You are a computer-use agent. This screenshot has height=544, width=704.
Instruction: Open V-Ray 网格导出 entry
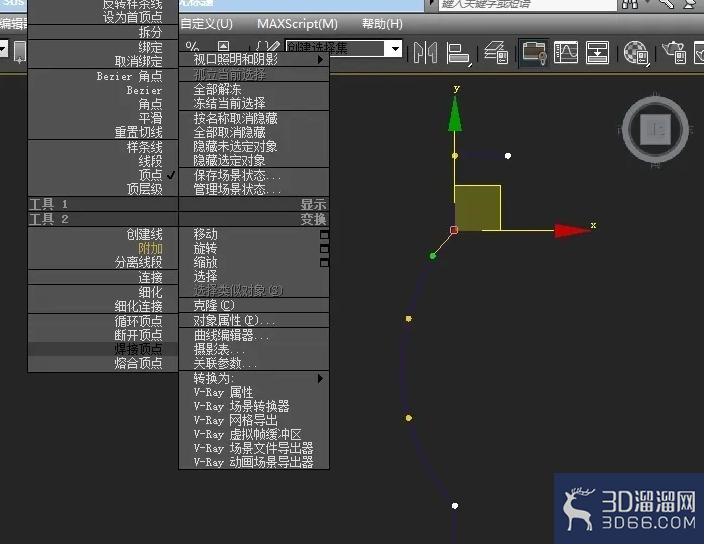[254, 420]
